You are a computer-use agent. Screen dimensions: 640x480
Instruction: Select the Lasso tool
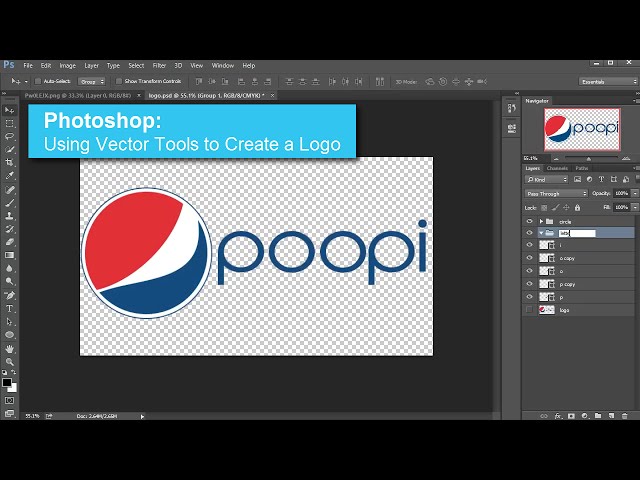tap(9, 136)
